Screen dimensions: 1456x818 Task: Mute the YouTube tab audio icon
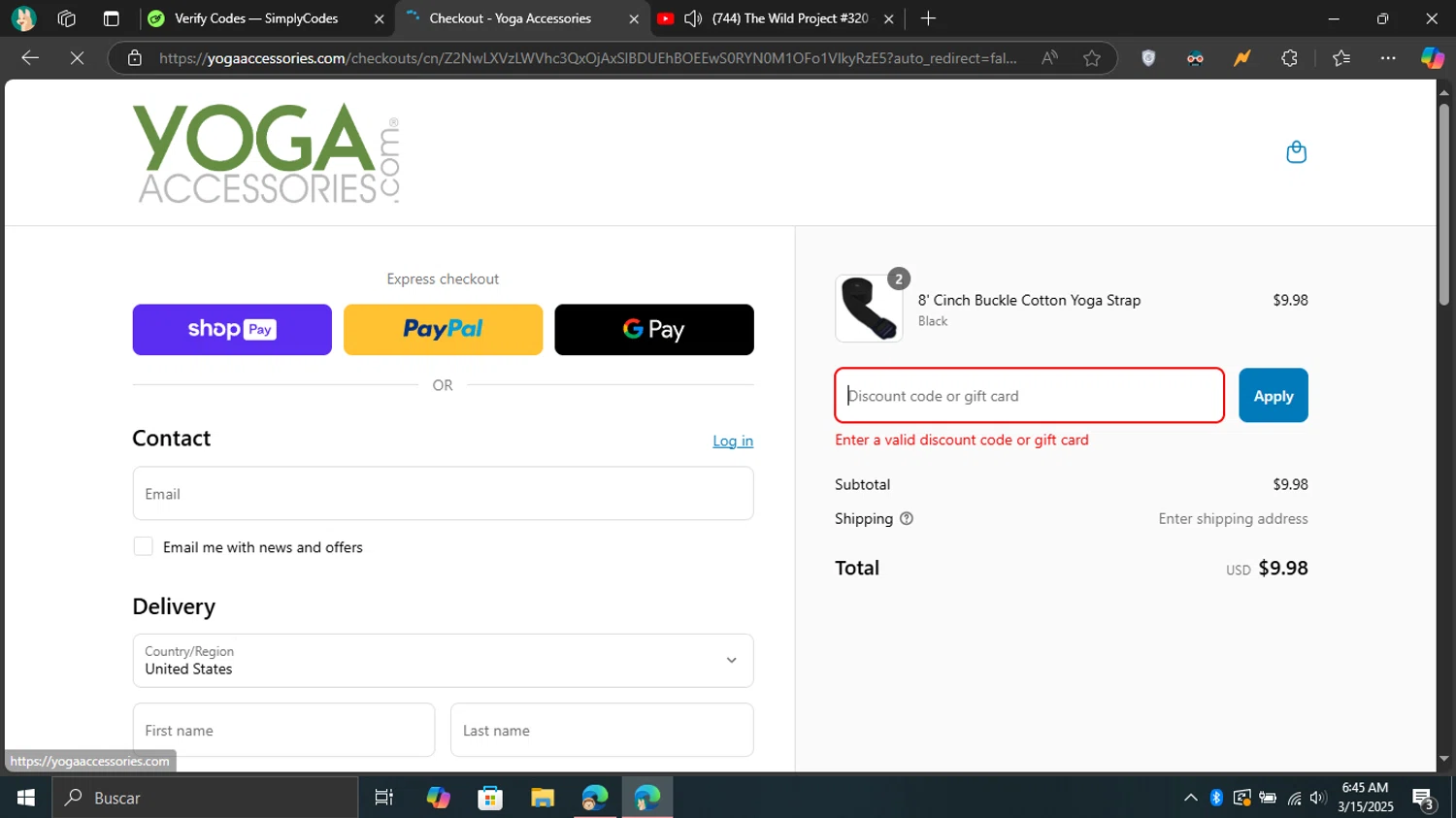693,18
